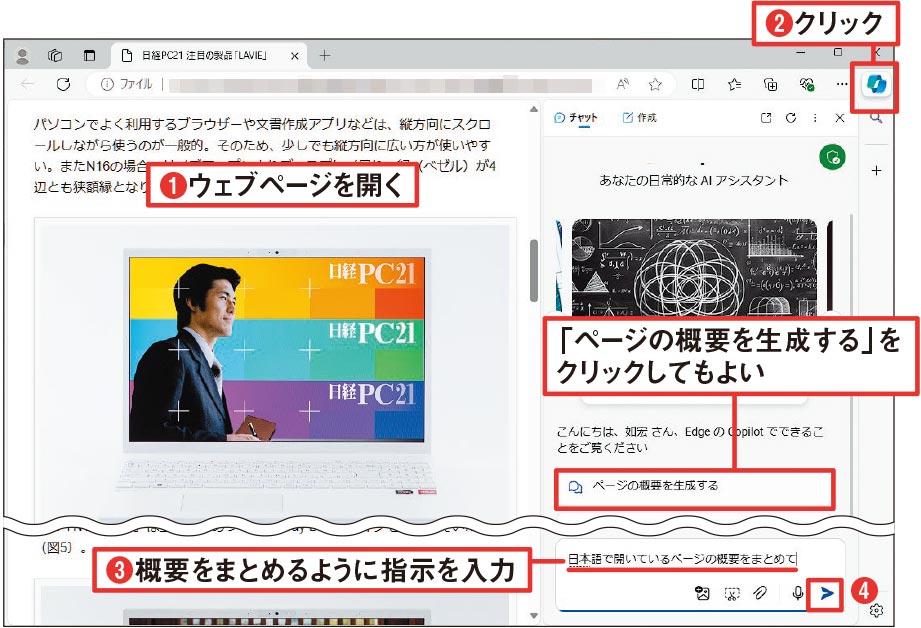Send the prompt with the arrow button
Screen dimensions: 921x628
(827, 592)
